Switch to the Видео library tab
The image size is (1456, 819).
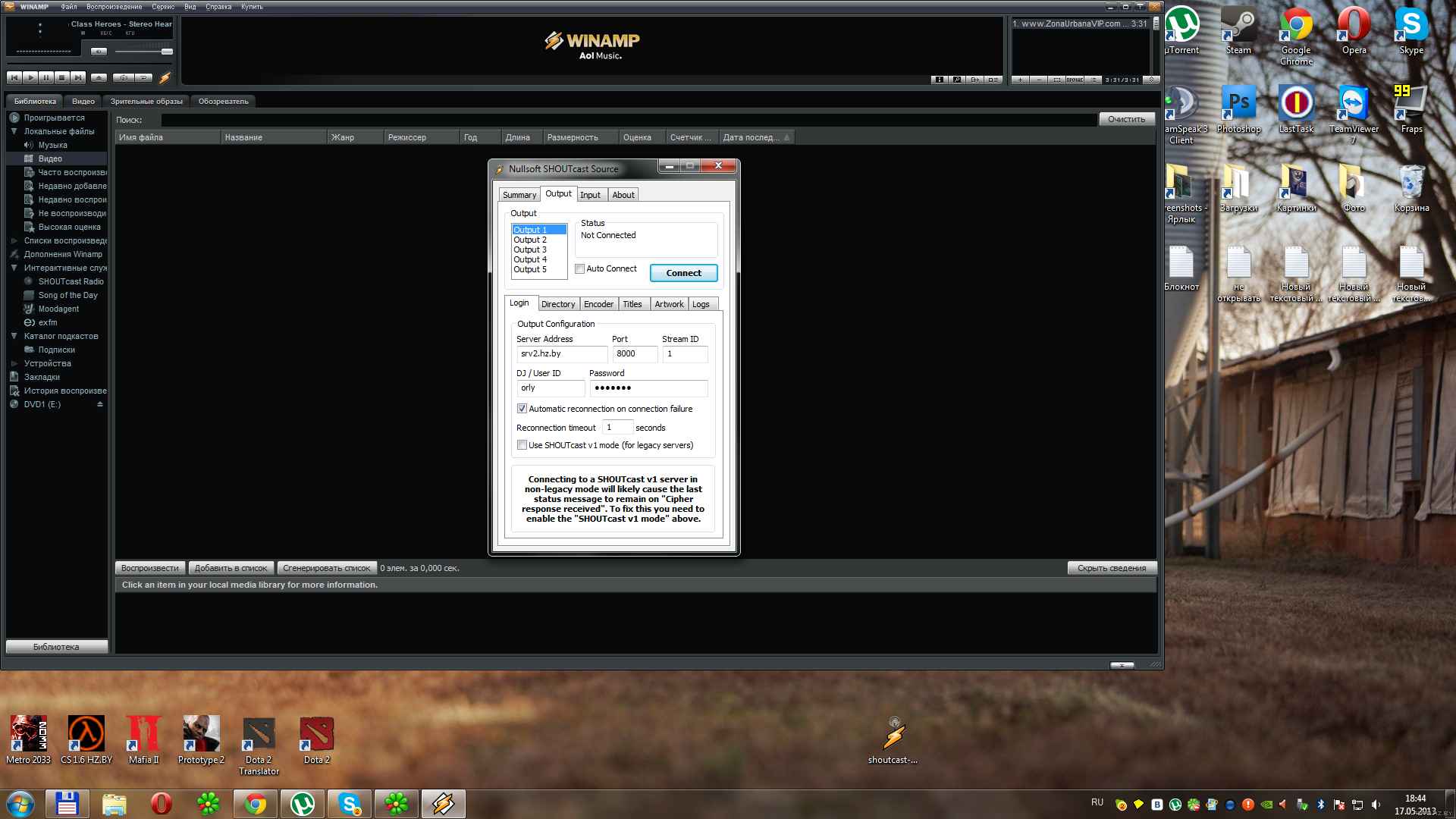coord(83,101)
